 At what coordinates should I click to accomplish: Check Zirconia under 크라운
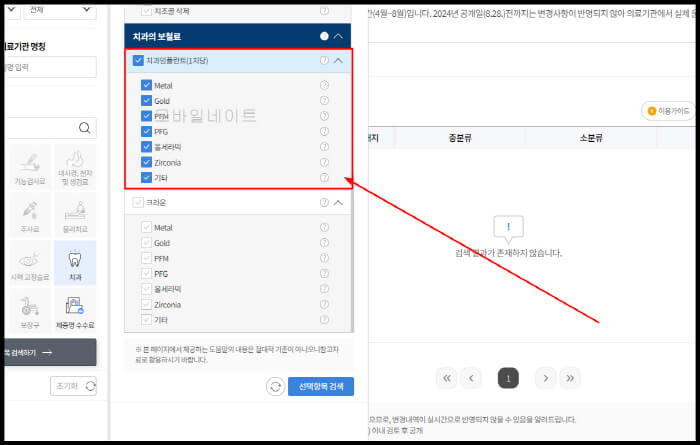[x=146, y=304]
